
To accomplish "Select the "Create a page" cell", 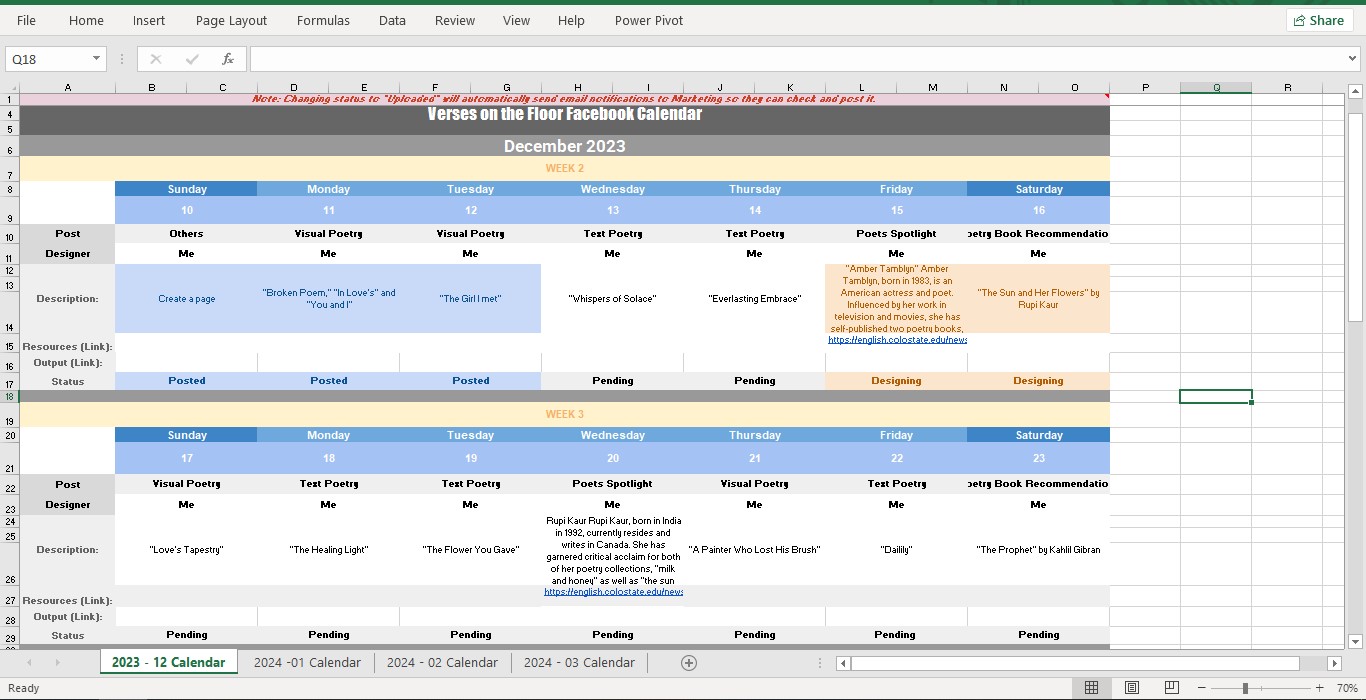I will 186,298.
